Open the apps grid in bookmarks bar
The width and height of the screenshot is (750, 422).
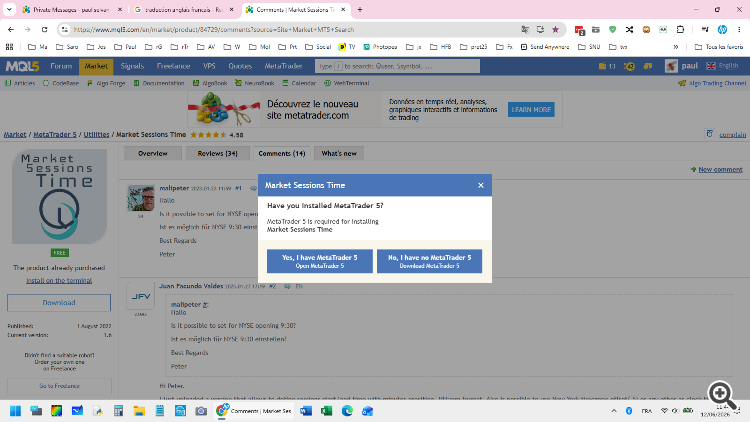click(10, 47)
